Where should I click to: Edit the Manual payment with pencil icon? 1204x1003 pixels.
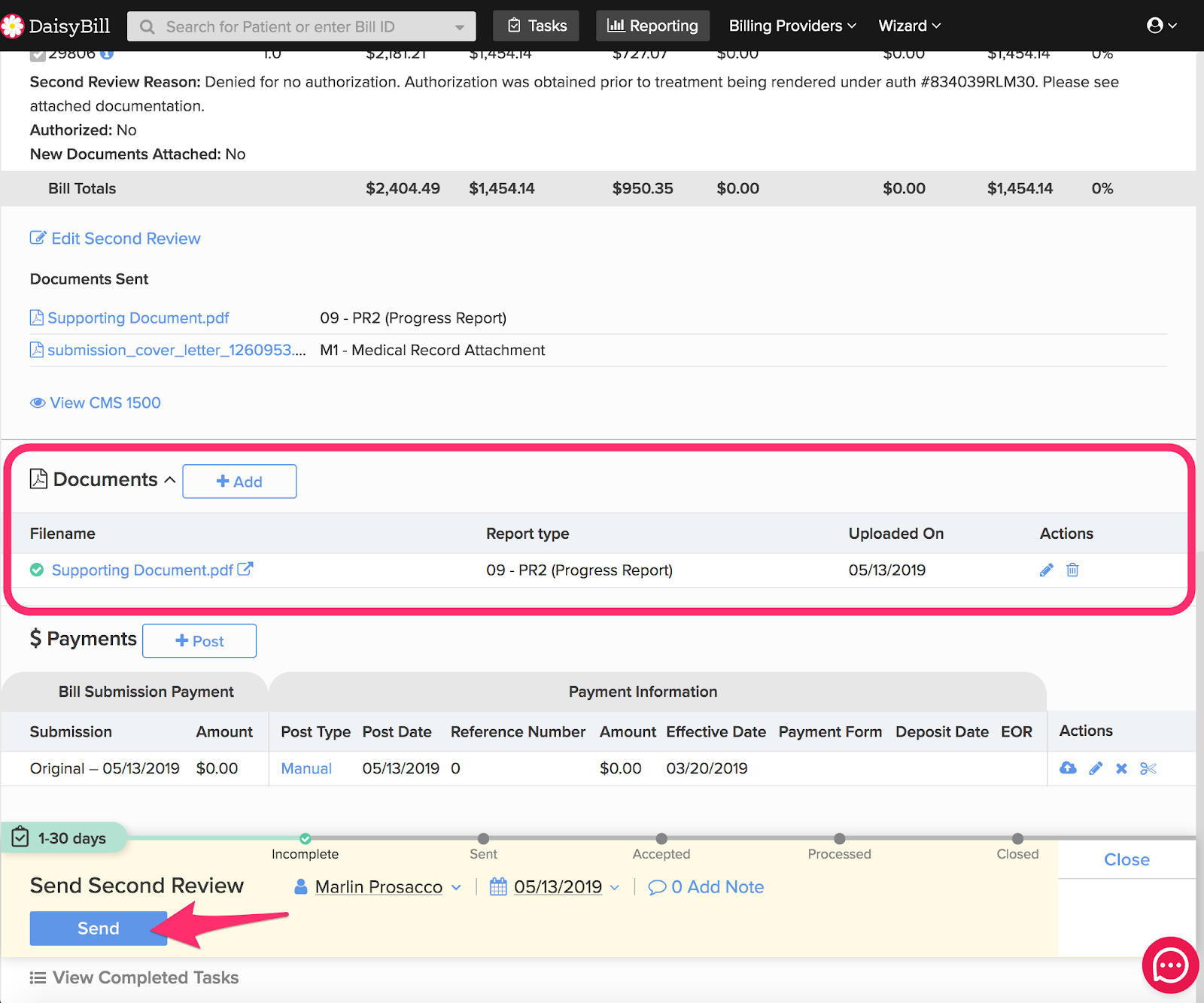[1096, 768]
